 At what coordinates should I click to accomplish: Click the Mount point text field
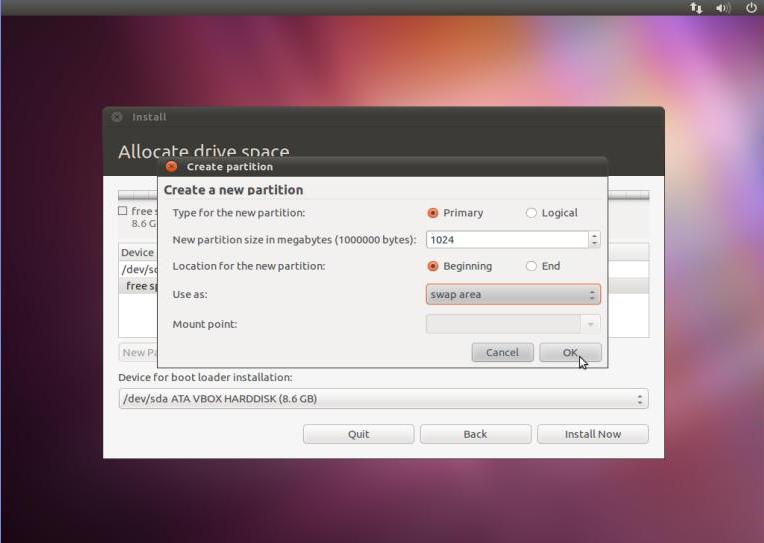click(503, 324)
